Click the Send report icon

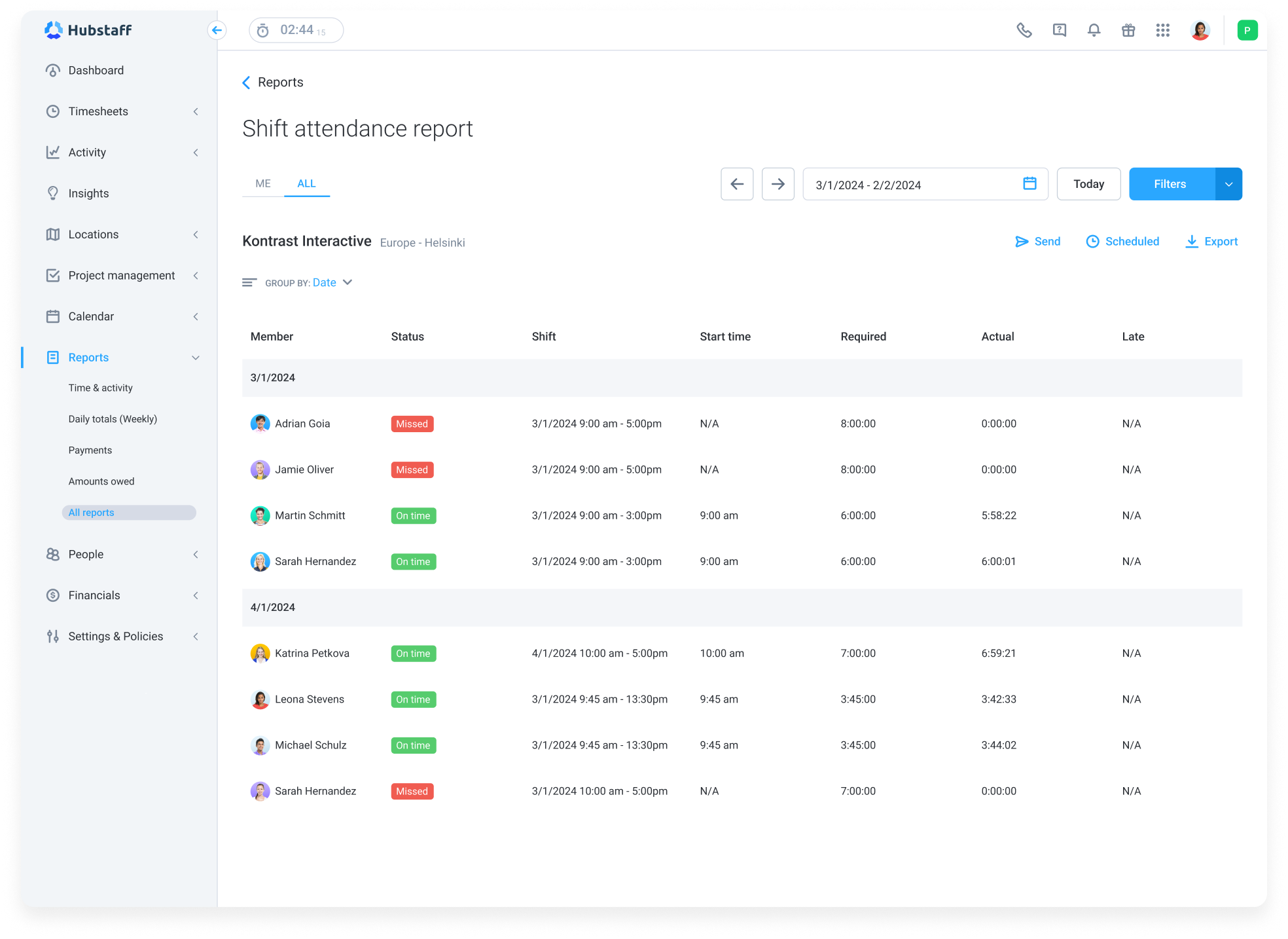tap(1022, 241)
